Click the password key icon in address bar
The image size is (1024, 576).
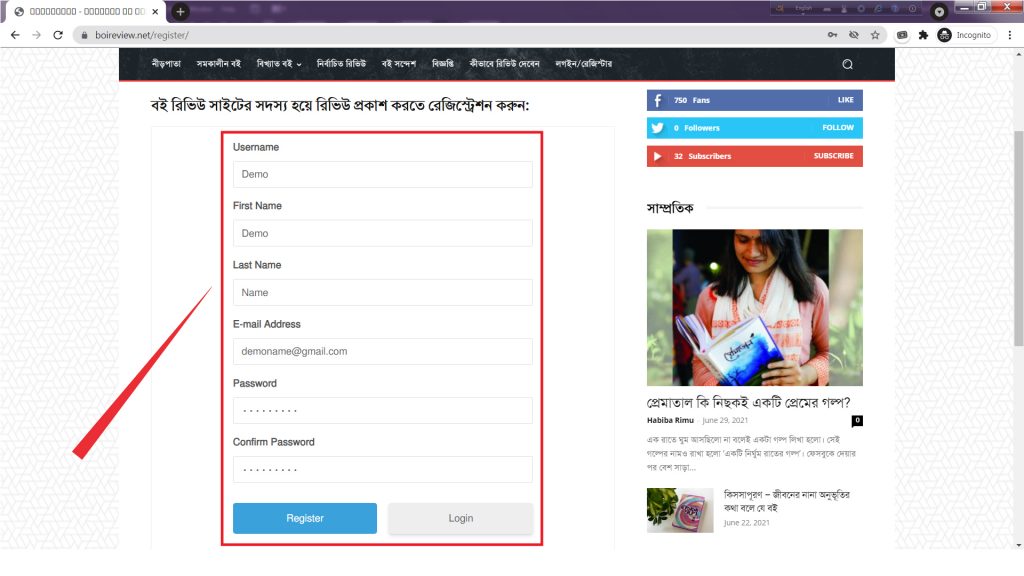pos(832,35)
